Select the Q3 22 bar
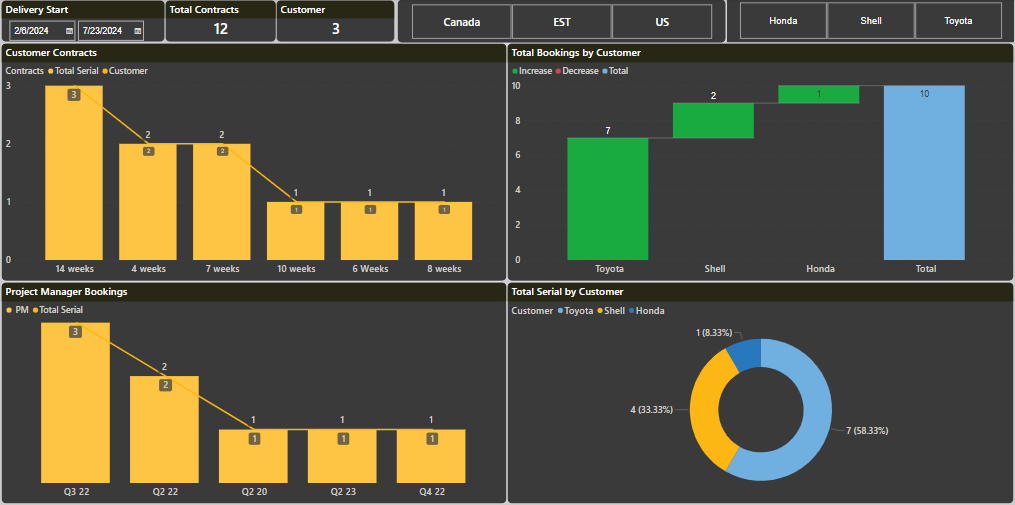Image resolution: width=1015 pixels, height=505 pixels. 75,403
